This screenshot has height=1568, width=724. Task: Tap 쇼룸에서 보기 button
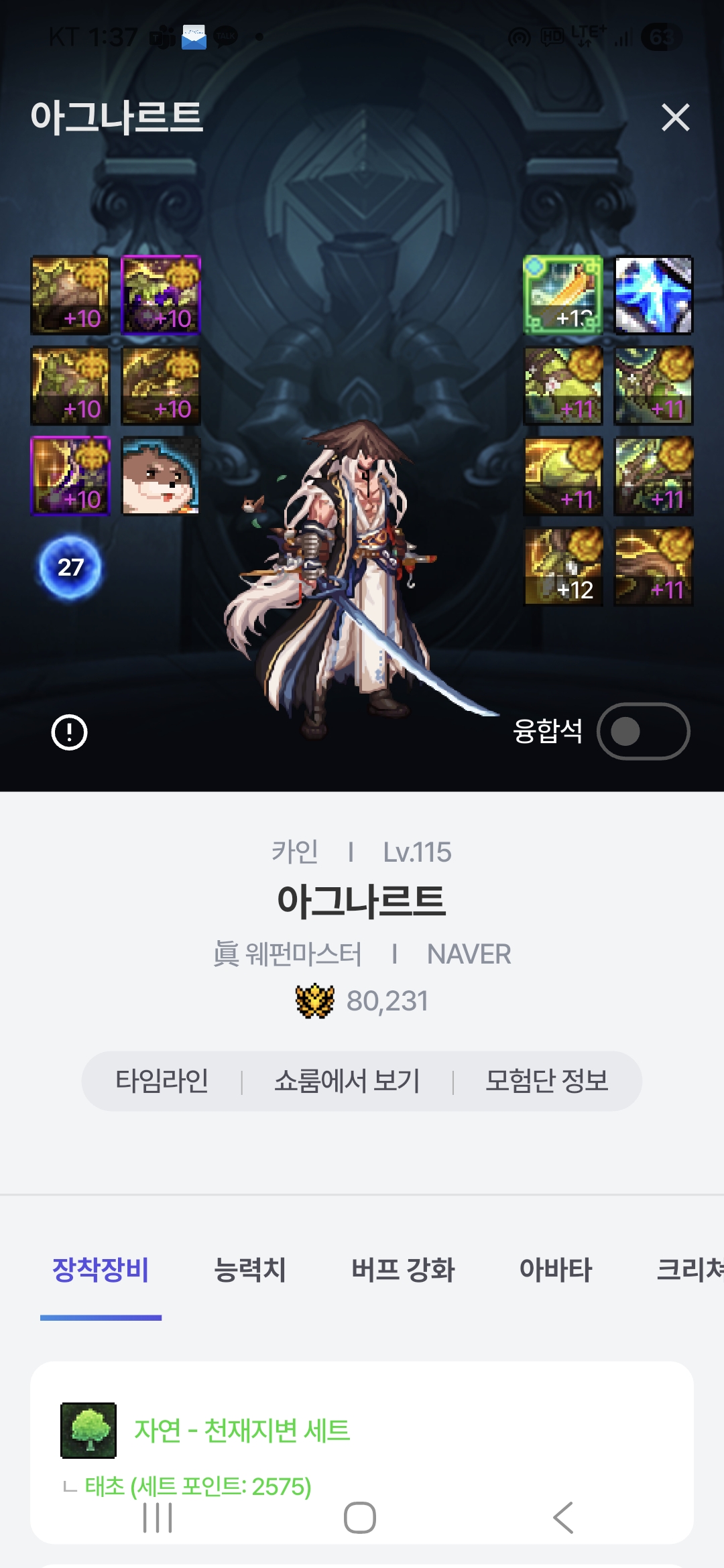[x=347, y=1081]
